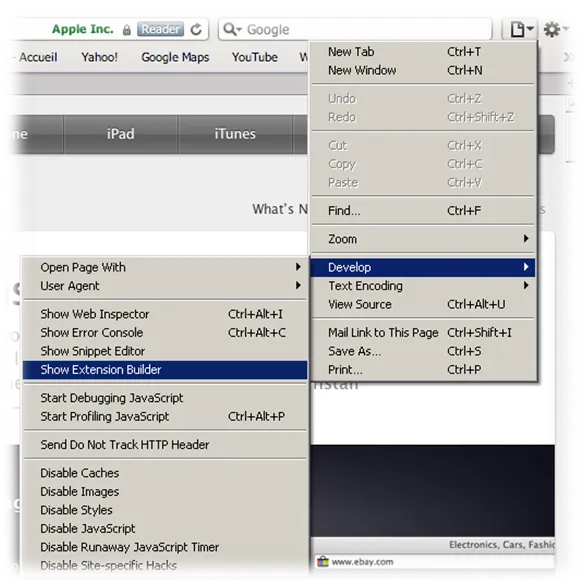Click the reload page icon
This screenshot has width=584, height=580.
click(x=196, y=29)
